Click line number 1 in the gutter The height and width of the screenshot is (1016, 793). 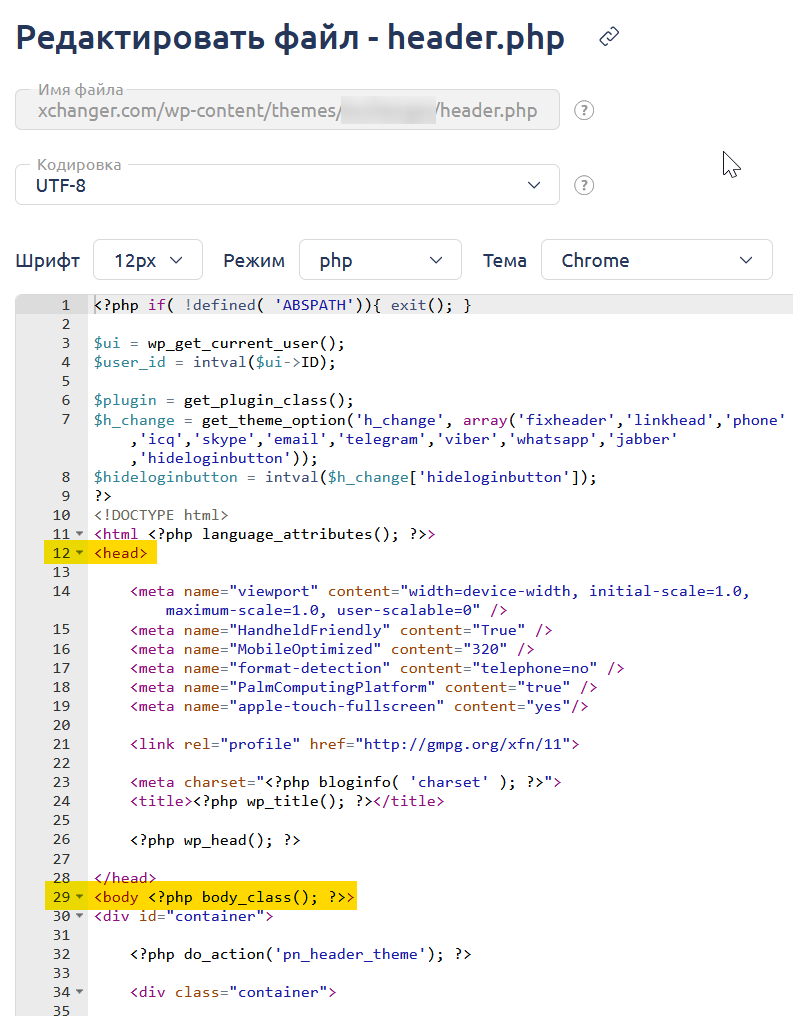point(65,305)
